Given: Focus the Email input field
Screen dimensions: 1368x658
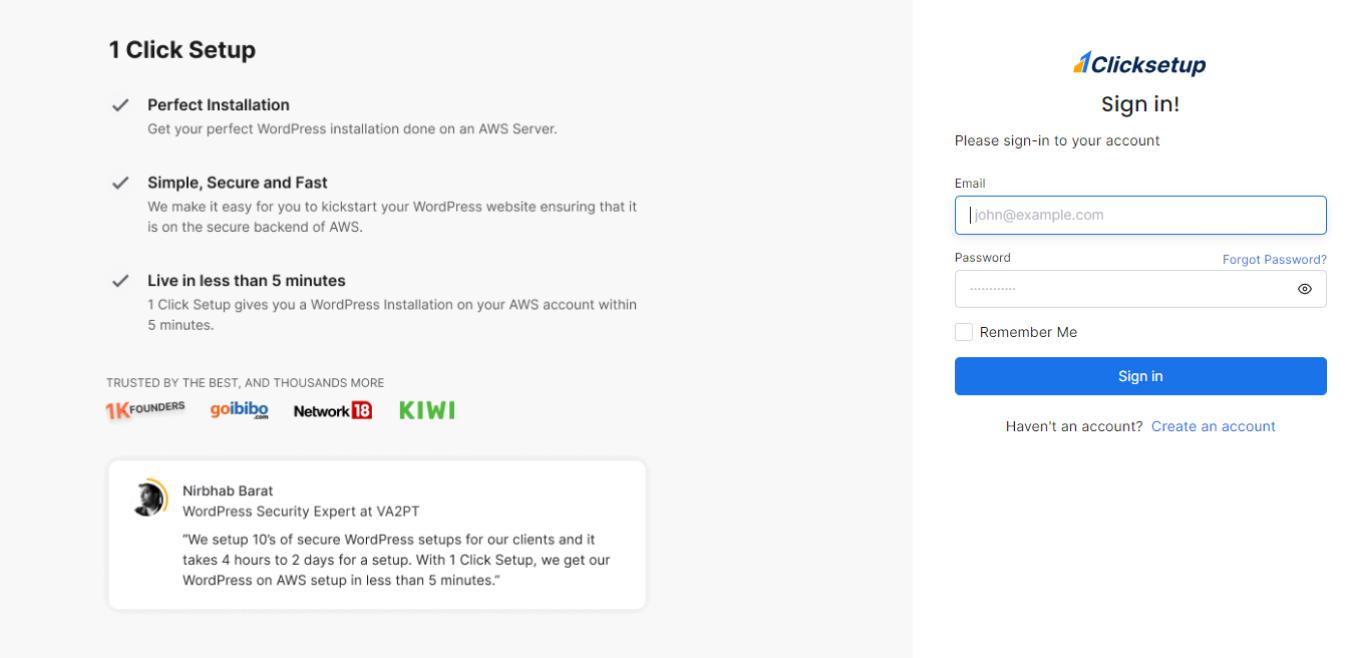Looking at the screenshot, I should click(x=1140, y=215).
